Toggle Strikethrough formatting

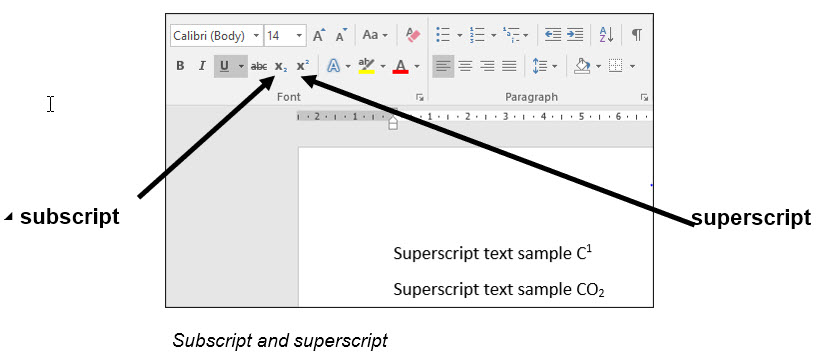(x=259, y=66)
